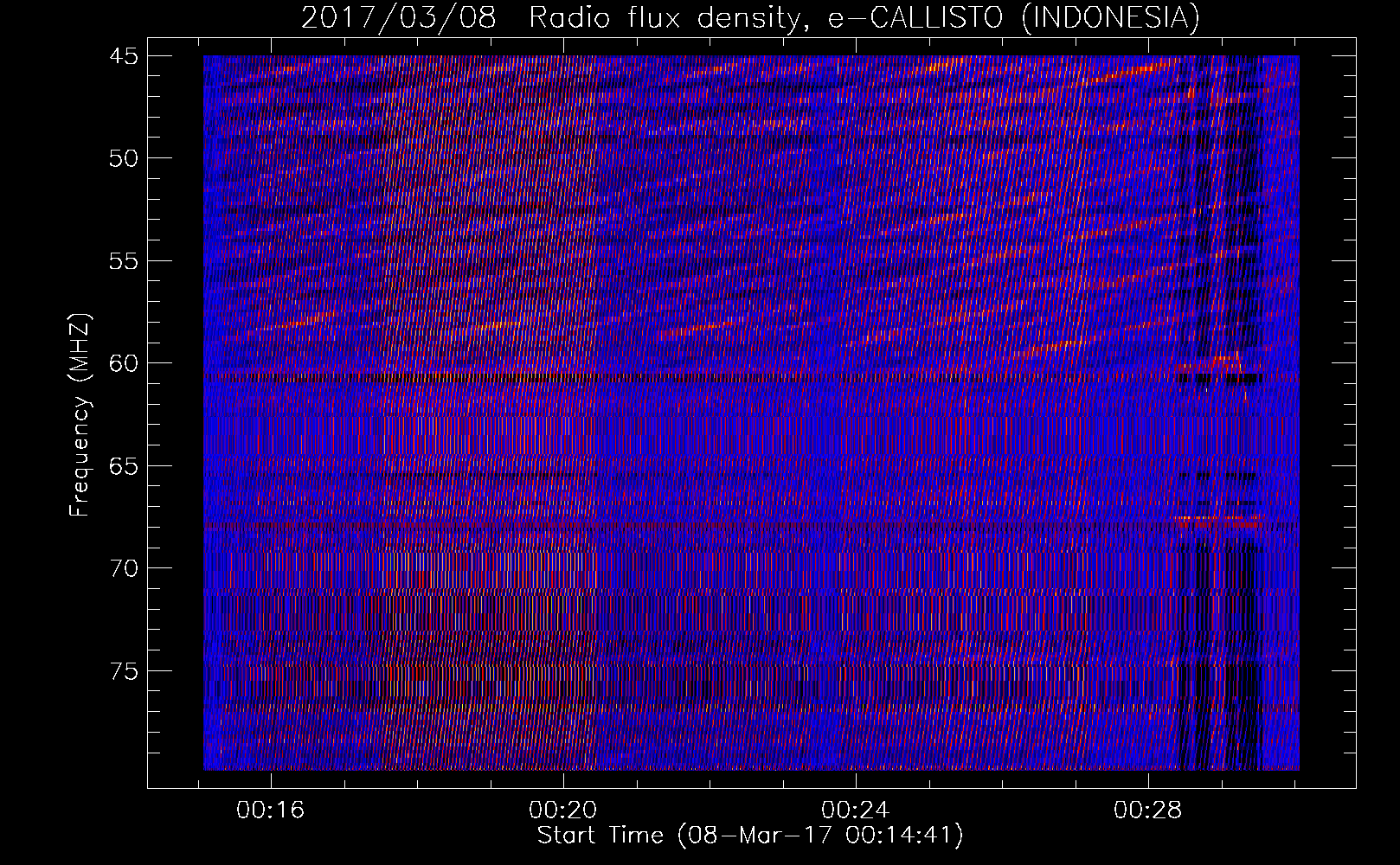The width and height of the screenshot is (1400, 865).
Task: Select the 50 frequency tick label
Action: click(x=123, y=158)
